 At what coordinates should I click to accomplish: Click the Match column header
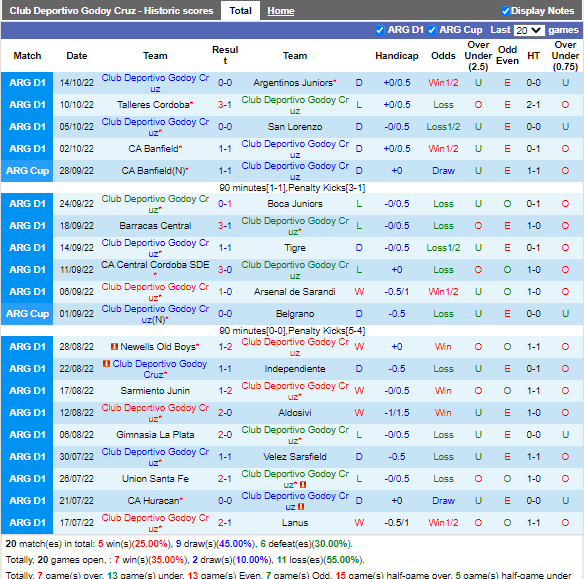pyautogui.click(x=27, y=55)
